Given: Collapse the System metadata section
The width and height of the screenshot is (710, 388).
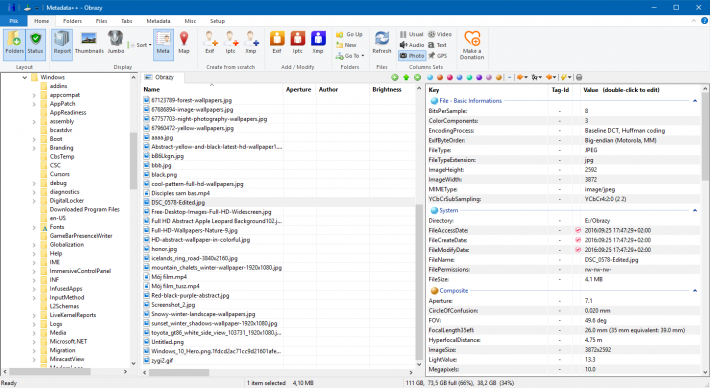Looking at the screenshot, I should tap(695, 210).
